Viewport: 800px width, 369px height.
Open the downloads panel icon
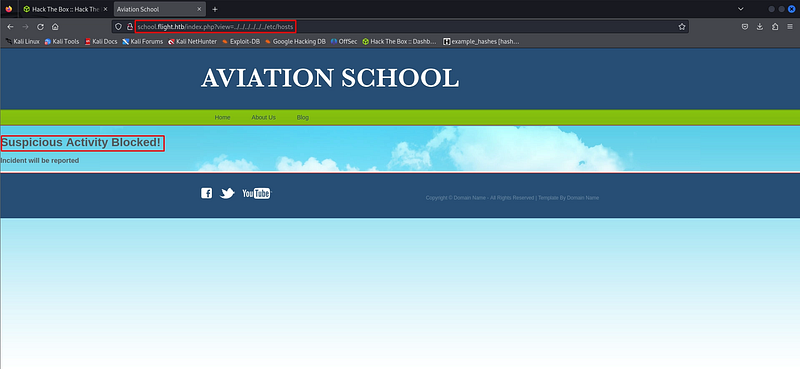(x=760, y=27)
